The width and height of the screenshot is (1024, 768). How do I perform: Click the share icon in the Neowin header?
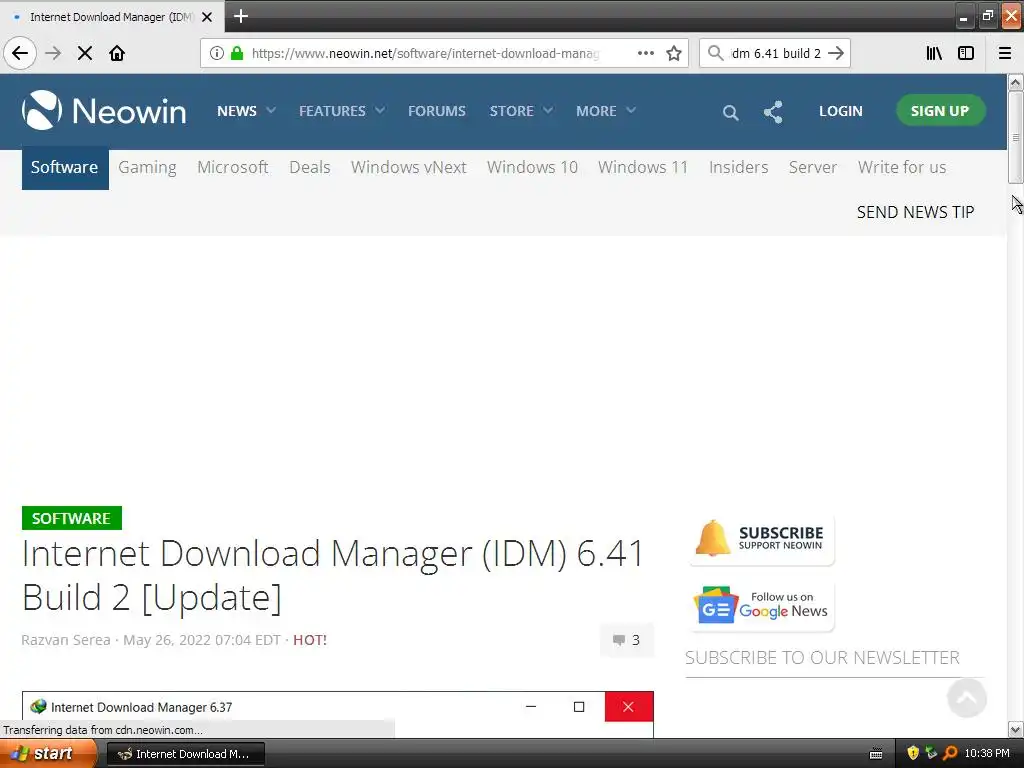[x=773, y=112]
